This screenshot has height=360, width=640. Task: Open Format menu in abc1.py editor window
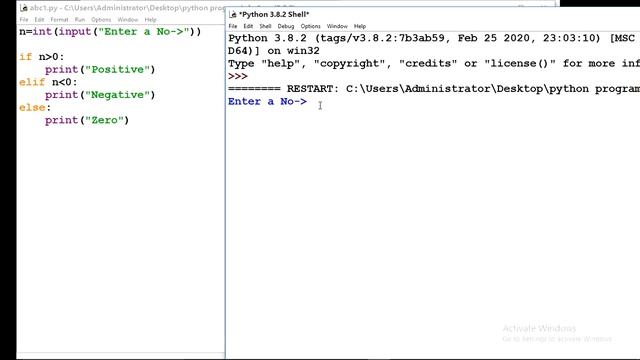point(59,20)
